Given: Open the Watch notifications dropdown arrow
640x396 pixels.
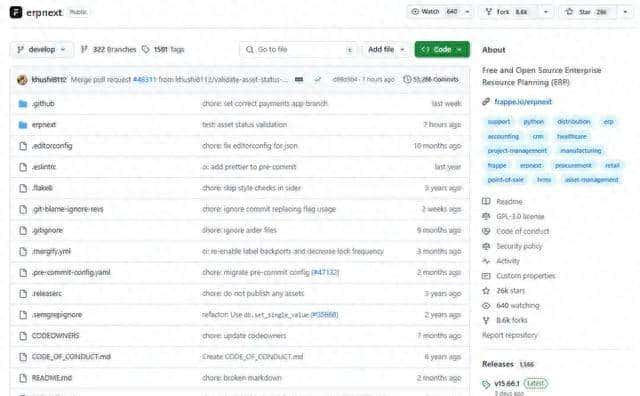Looking at the screenshot, I should 467,12.
